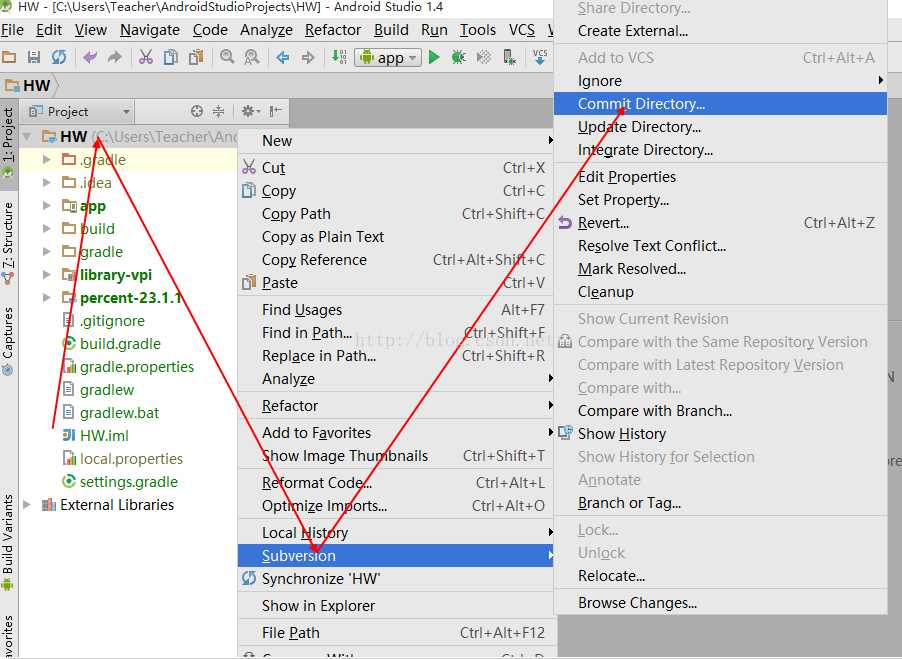Click the Replace toolbar icon
This screenshot has height=659, width=902.
251,57
